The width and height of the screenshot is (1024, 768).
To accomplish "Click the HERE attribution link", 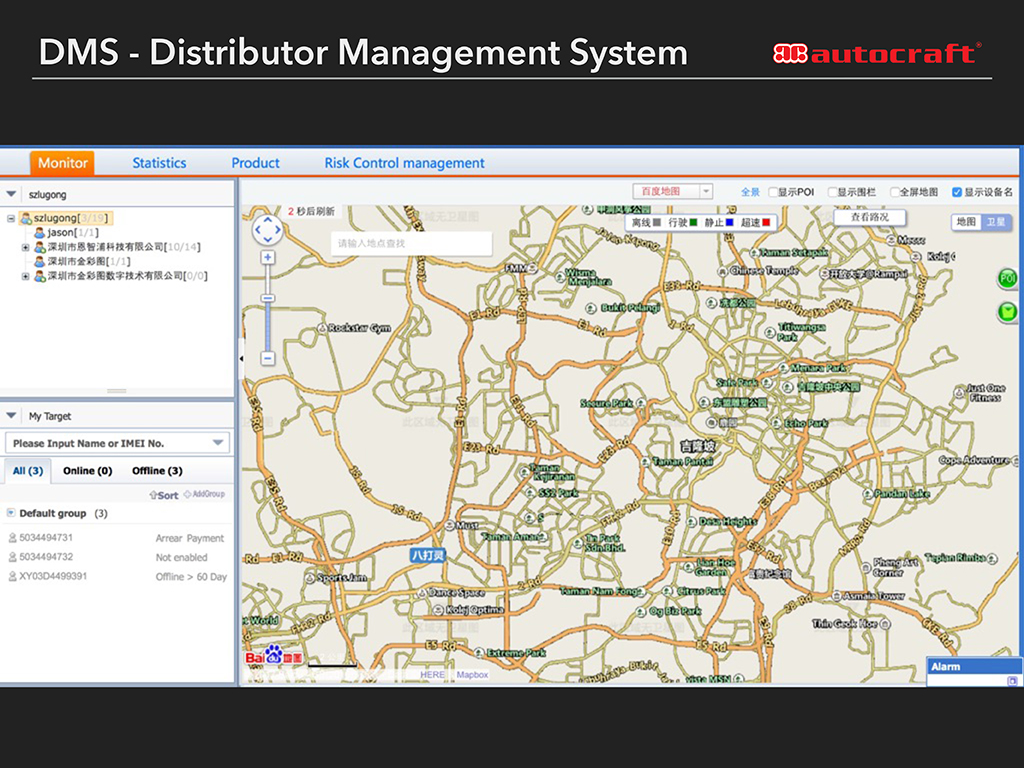I will (432, 675).
